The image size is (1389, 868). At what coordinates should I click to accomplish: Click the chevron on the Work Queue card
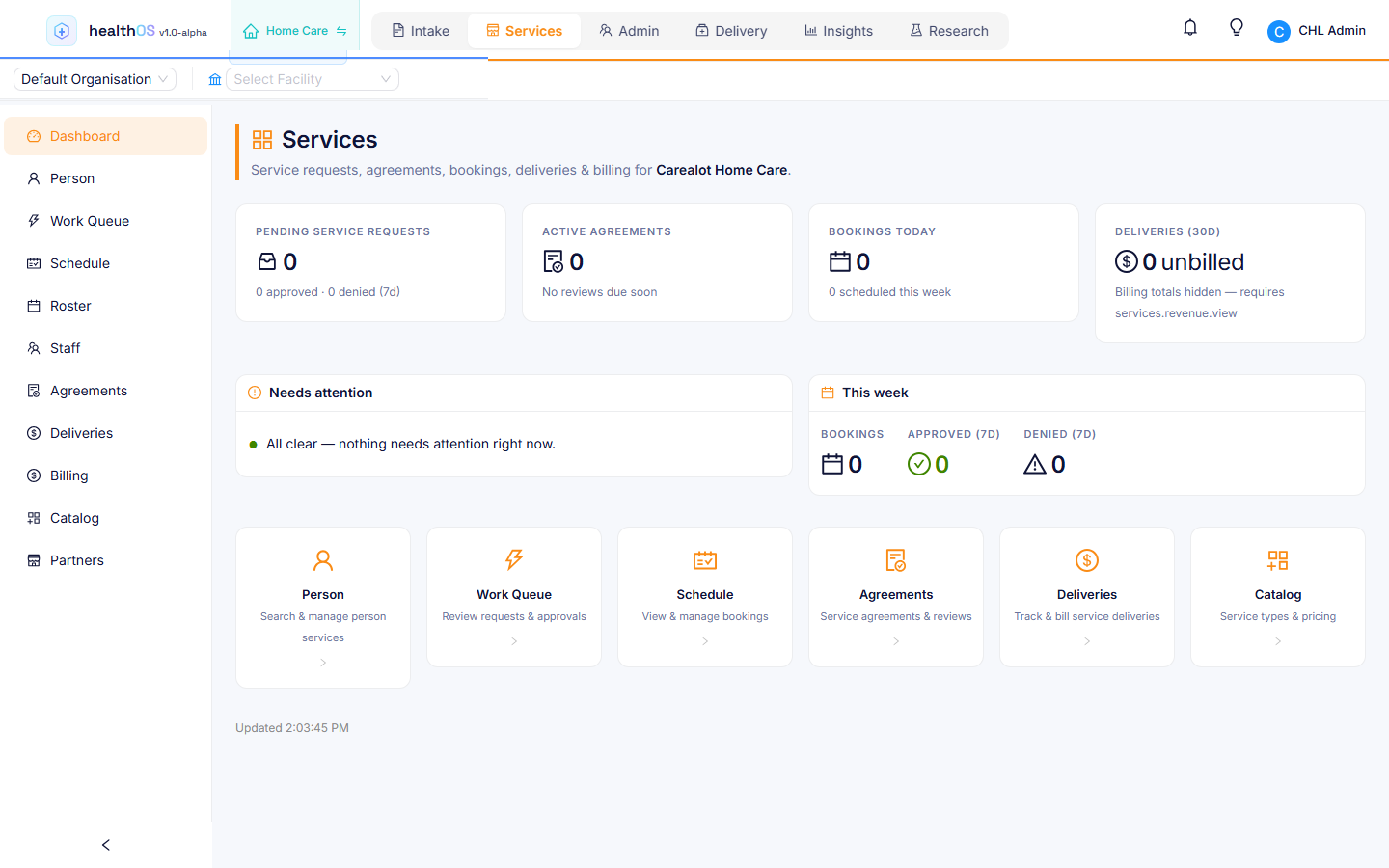point(514,641)
